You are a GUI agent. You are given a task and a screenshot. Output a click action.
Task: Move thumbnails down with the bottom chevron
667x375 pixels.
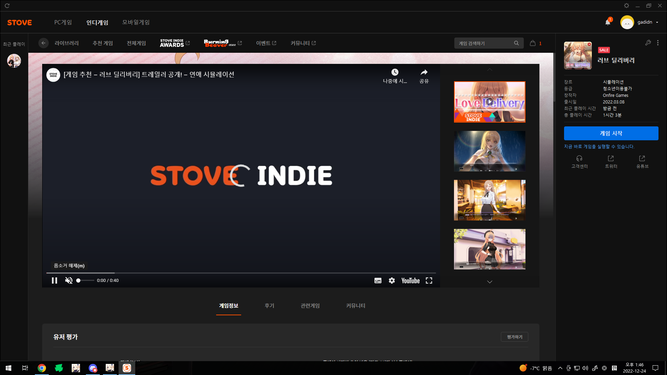tap(490, 282)
